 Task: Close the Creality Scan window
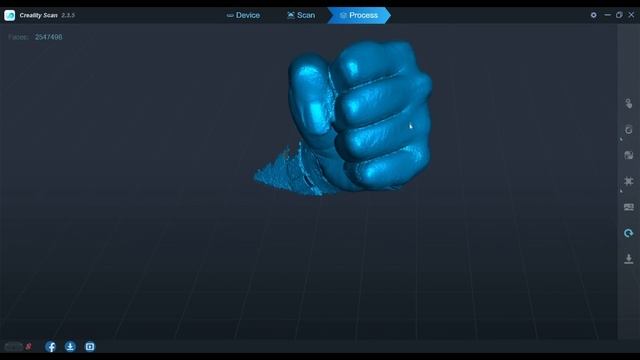pyautogui.click(x=631, y=15)
